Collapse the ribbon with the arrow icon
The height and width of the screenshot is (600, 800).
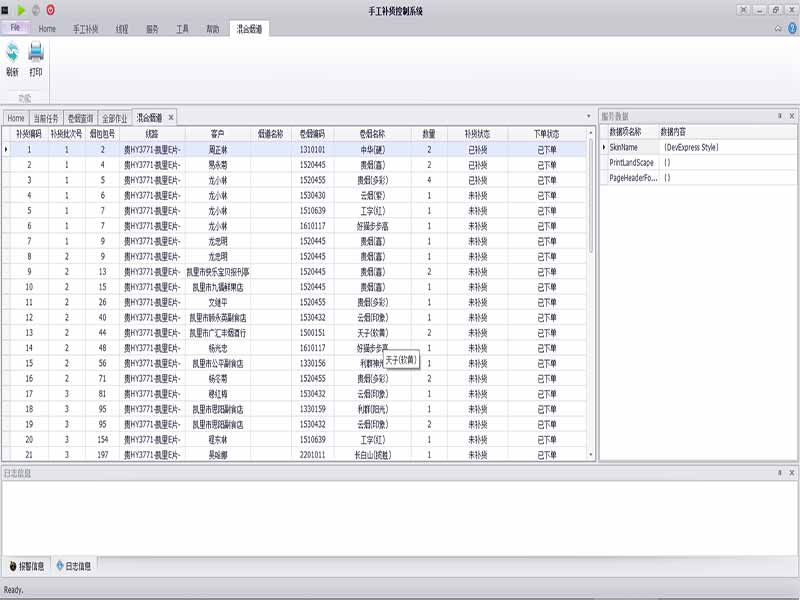(777, 28)
